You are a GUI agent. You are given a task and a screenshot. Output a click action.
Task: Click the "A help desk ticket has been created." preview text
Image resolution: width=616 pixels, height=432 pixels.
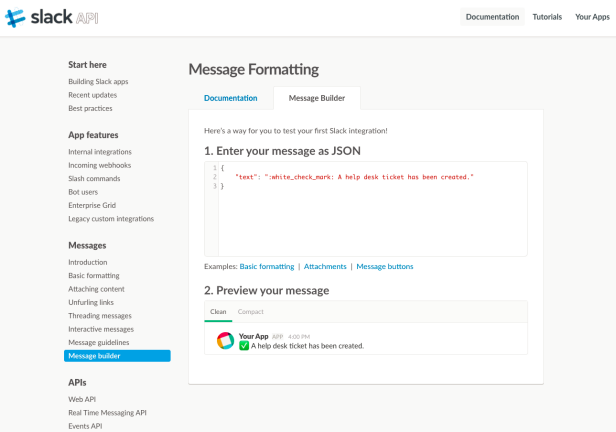(x=307, y=346)
